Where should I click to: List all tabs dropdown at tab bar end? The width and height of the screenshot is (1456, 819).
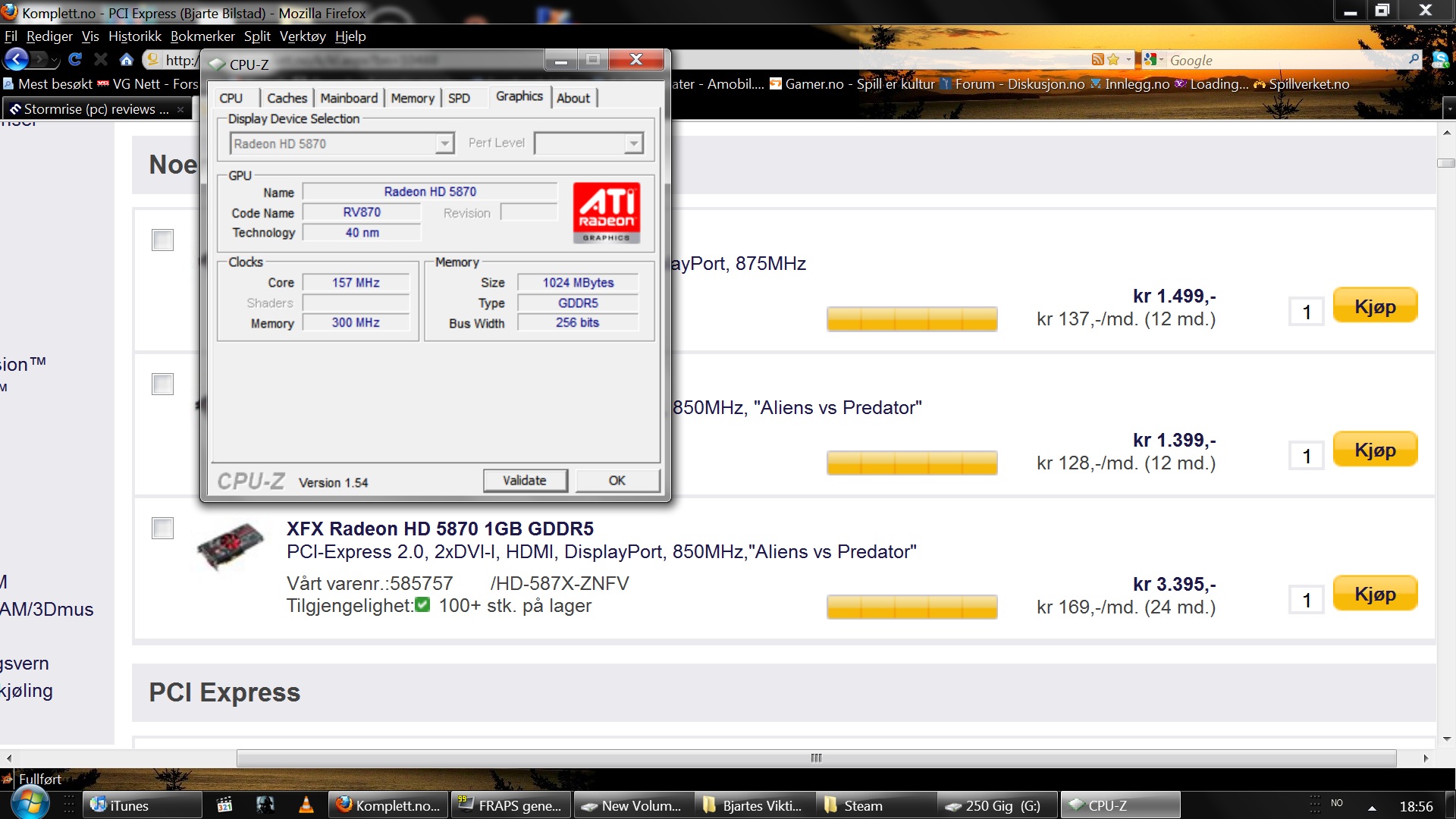tap(1448, 109)
